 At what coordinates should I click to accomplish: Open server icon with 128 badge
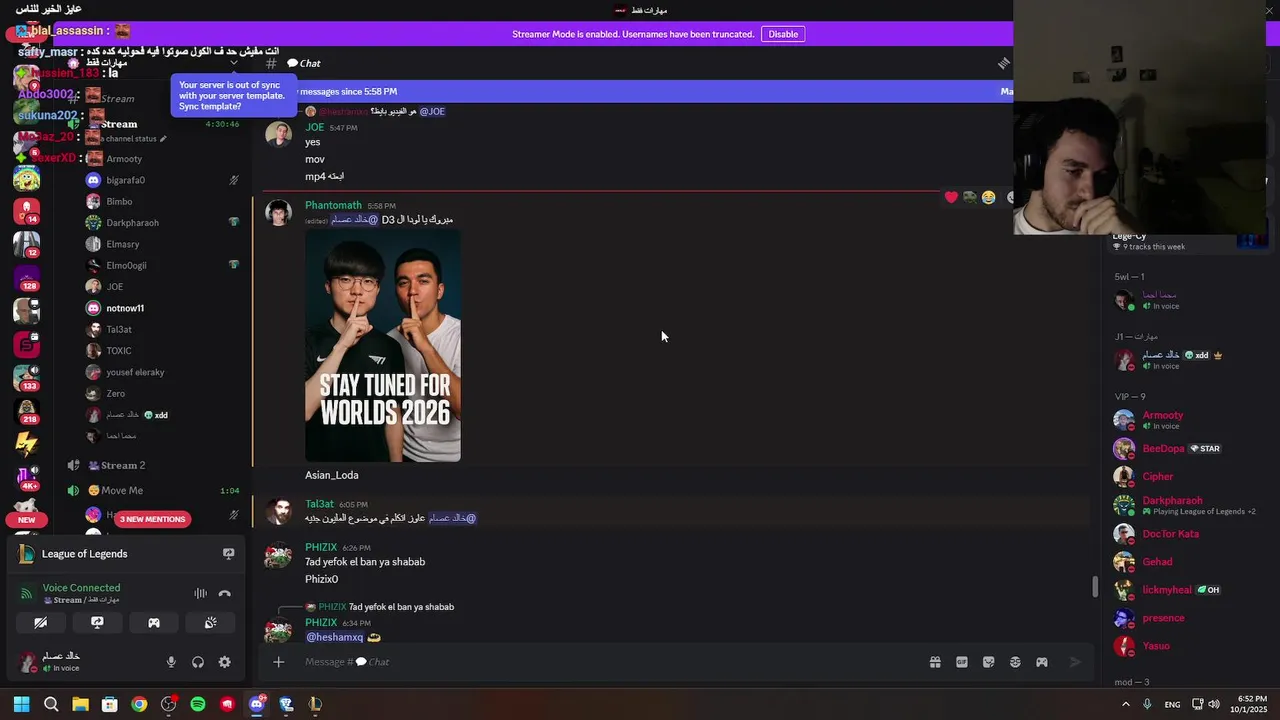[26, 277]
